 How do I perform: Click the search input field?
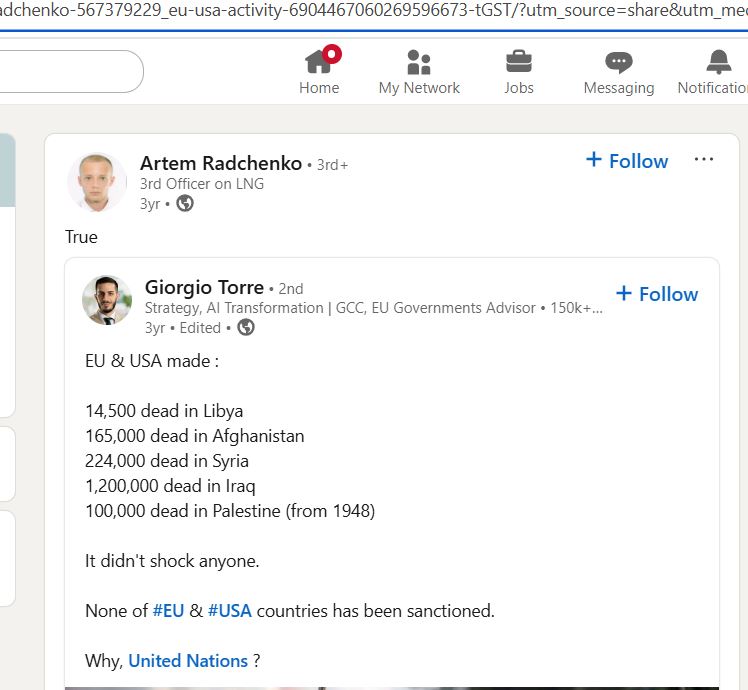click(72, 72)
